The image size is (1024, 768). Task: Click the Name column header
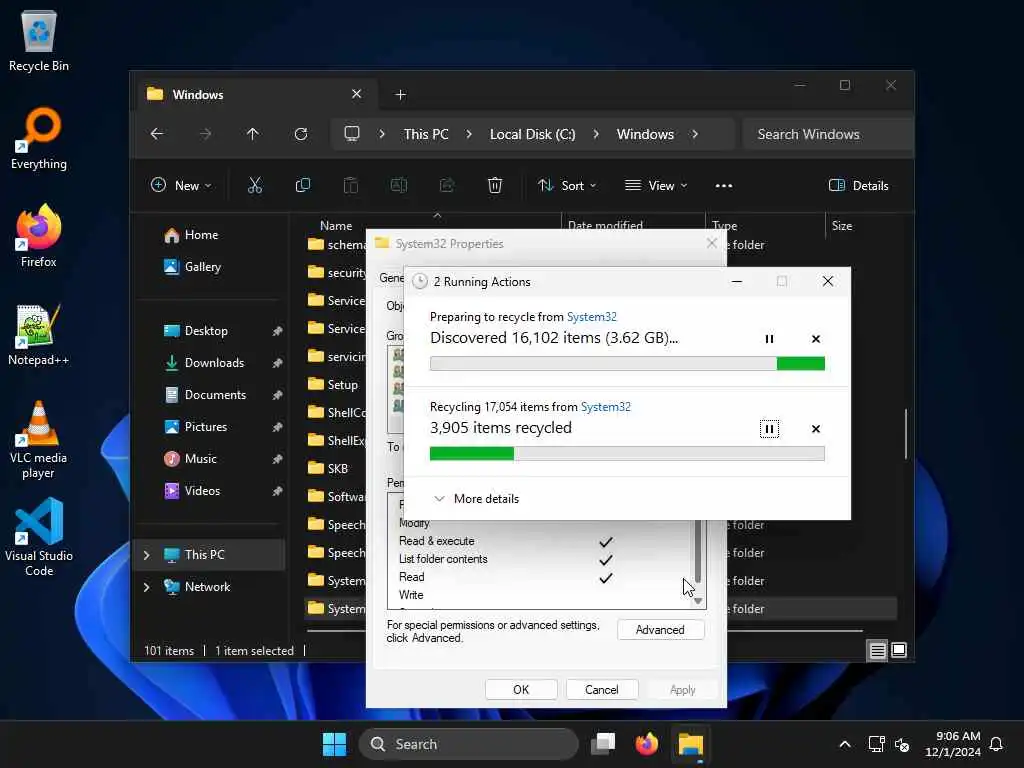pyautogui.click(x=336, y=226)
